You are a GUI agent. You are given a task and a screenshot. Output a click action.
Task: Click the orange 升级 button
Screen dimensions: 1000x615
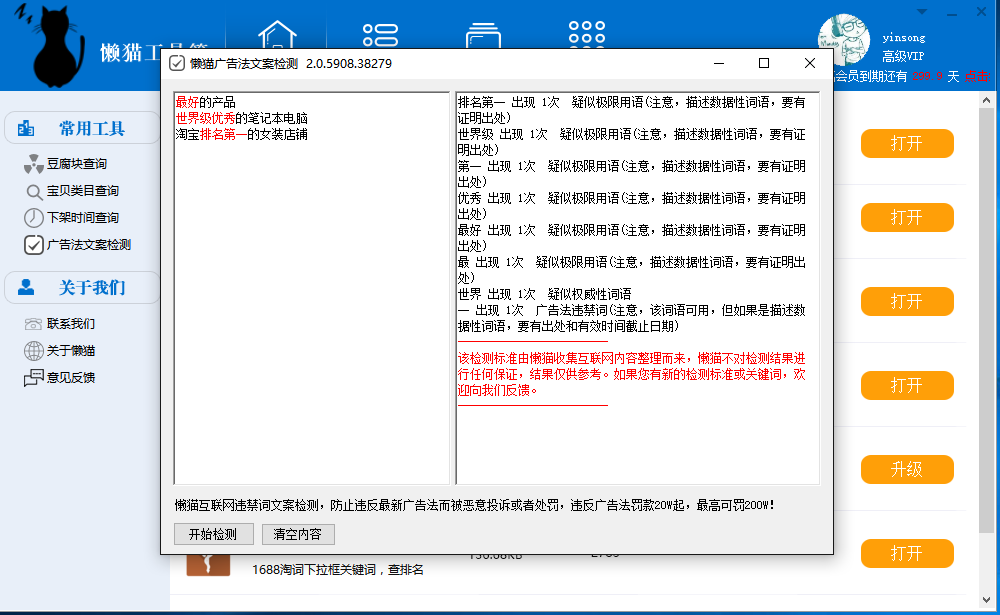[x=907, y=469]
